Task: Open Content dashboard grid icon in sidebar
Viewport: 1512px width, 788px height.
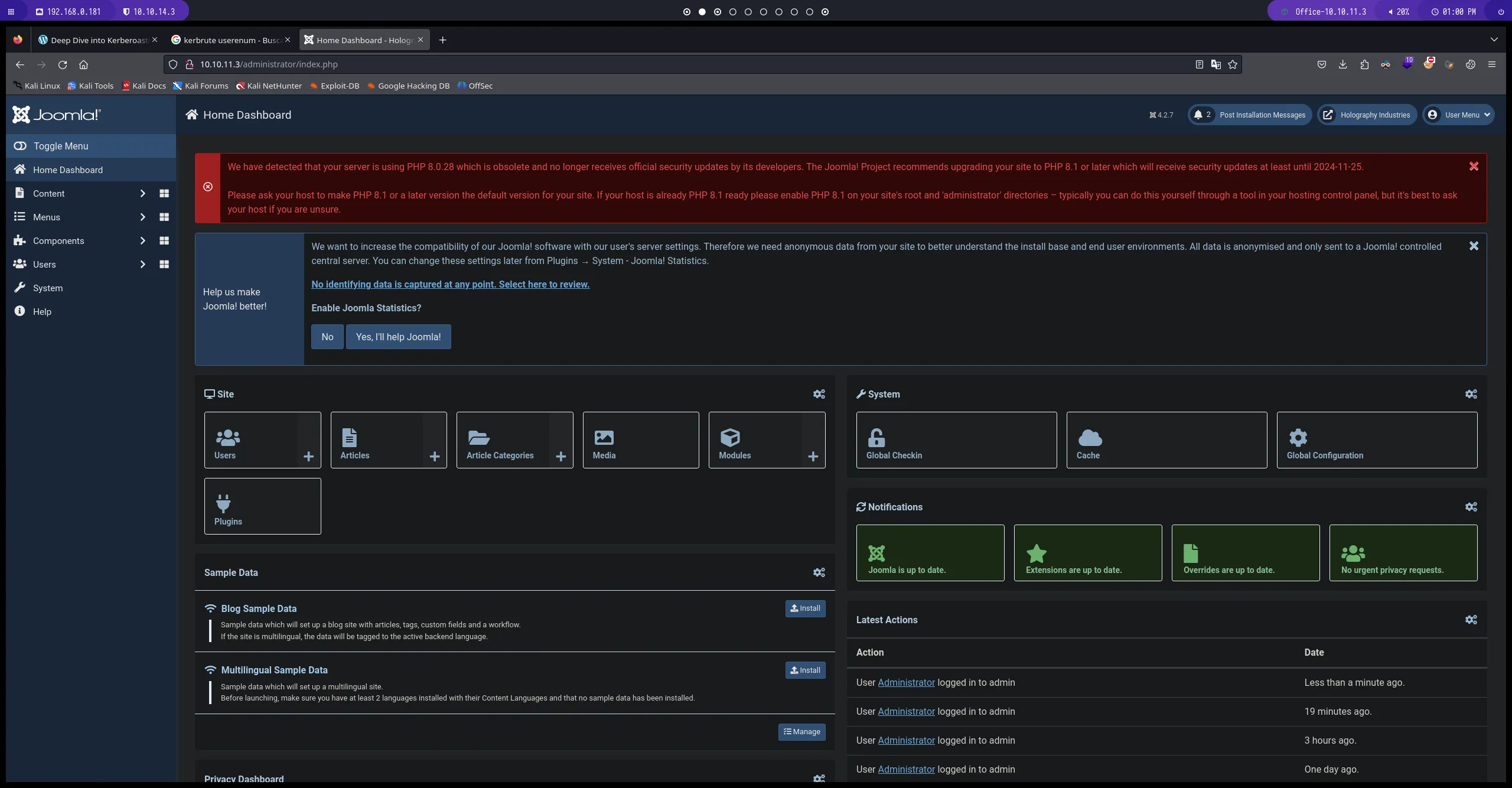Action: (x=164, y=193)
